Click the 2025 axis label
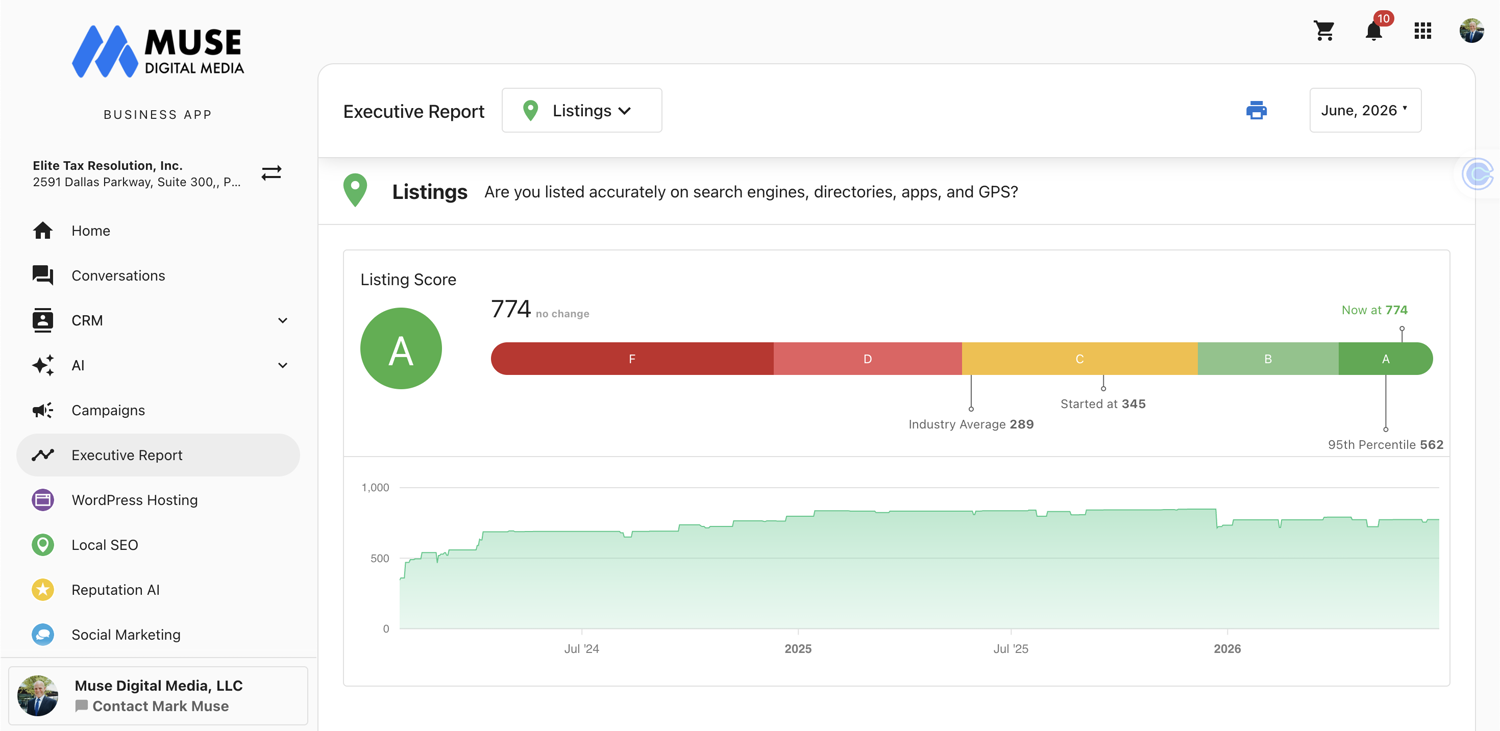This screenshot has height=731, width=1500. tap(798, 649)
